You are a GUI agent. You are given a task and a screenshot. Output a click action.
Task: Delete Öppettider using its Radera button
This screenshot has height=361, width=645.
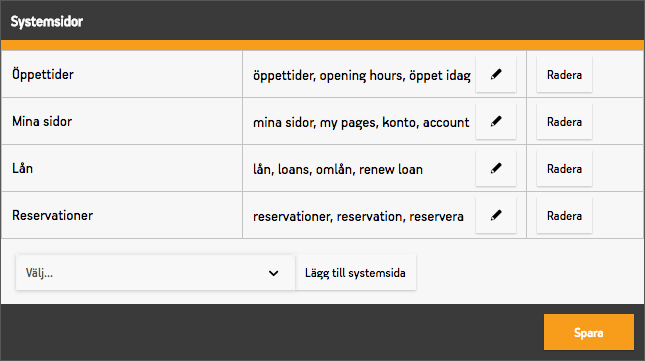564,74
